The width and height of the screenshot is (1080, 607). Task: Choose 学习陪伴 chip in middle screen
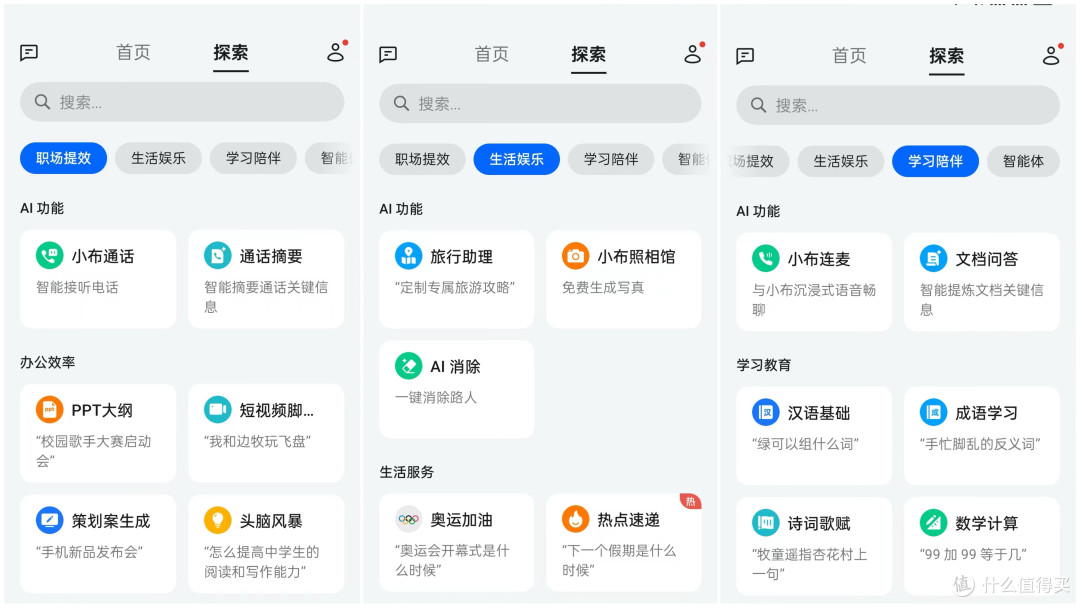click(611, 159)
